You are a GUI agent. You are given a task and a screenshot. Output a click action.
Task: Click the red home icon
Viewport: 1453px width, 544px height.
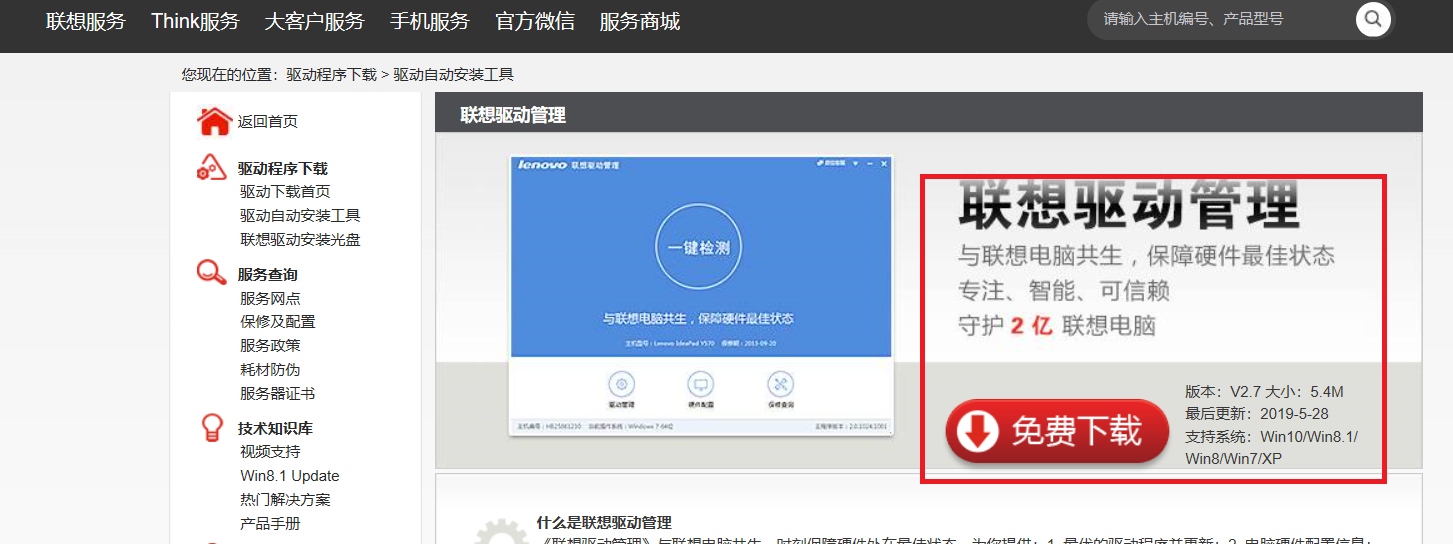(214, 121)
